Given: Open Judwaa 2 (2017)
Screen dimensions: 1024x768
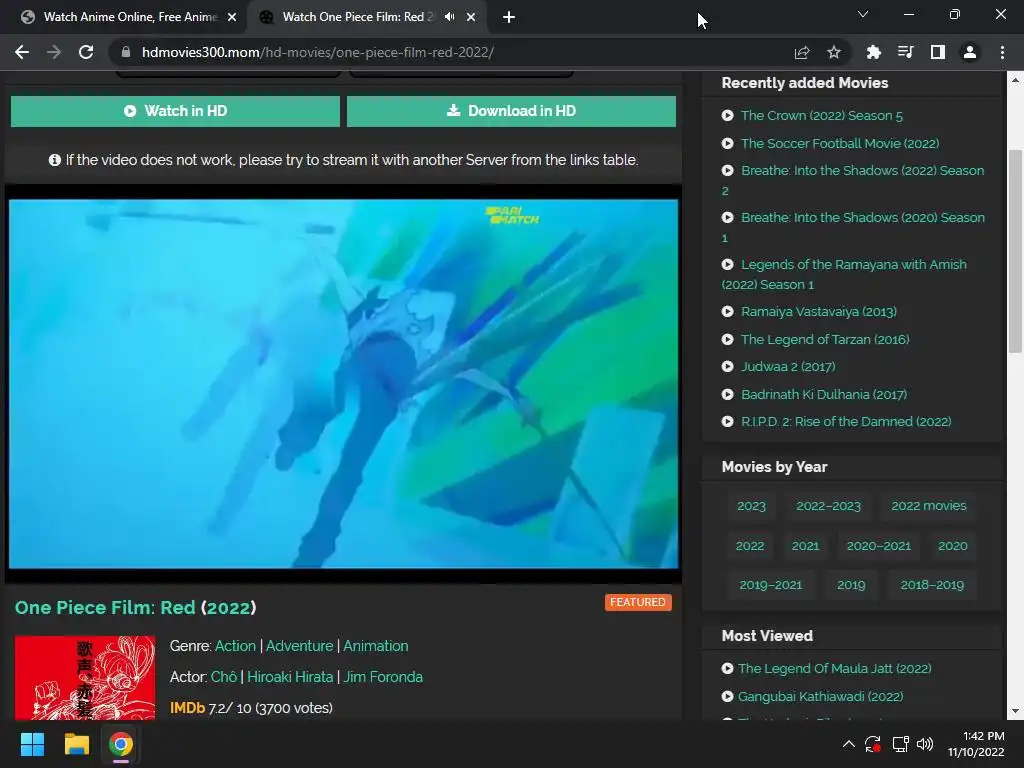Looking at the screenshot, I should point(788,366).
